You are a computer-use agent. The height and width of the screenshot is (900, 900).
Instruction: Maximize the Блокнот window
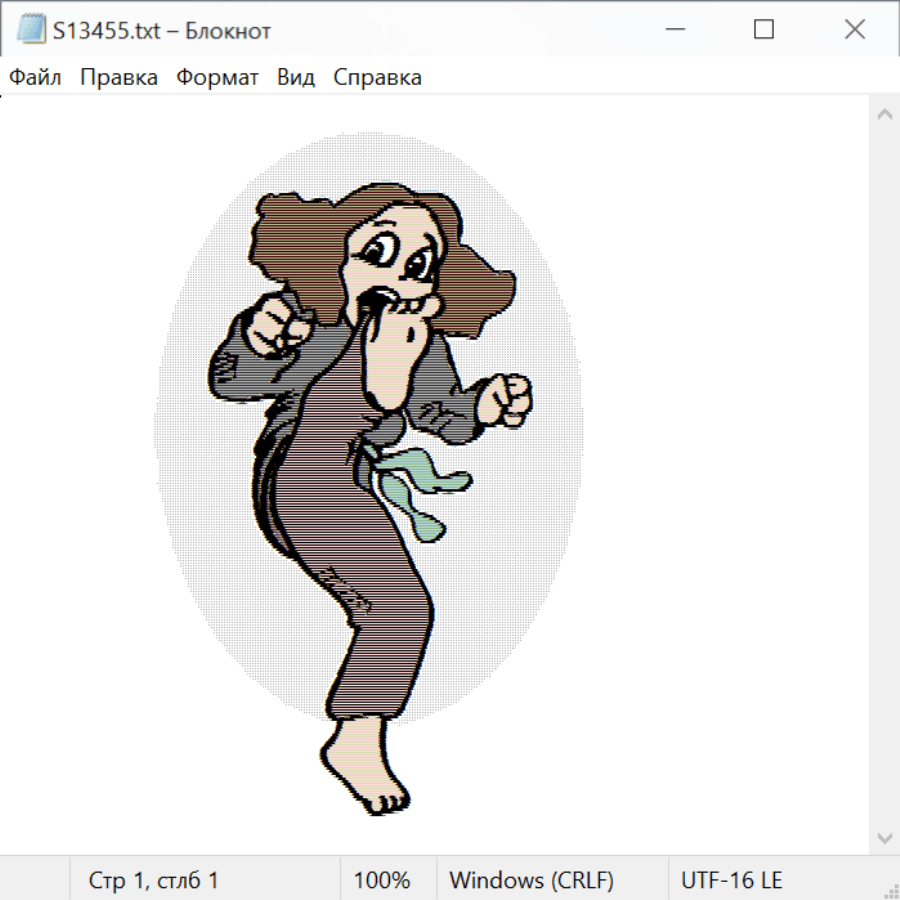(764, 30)
